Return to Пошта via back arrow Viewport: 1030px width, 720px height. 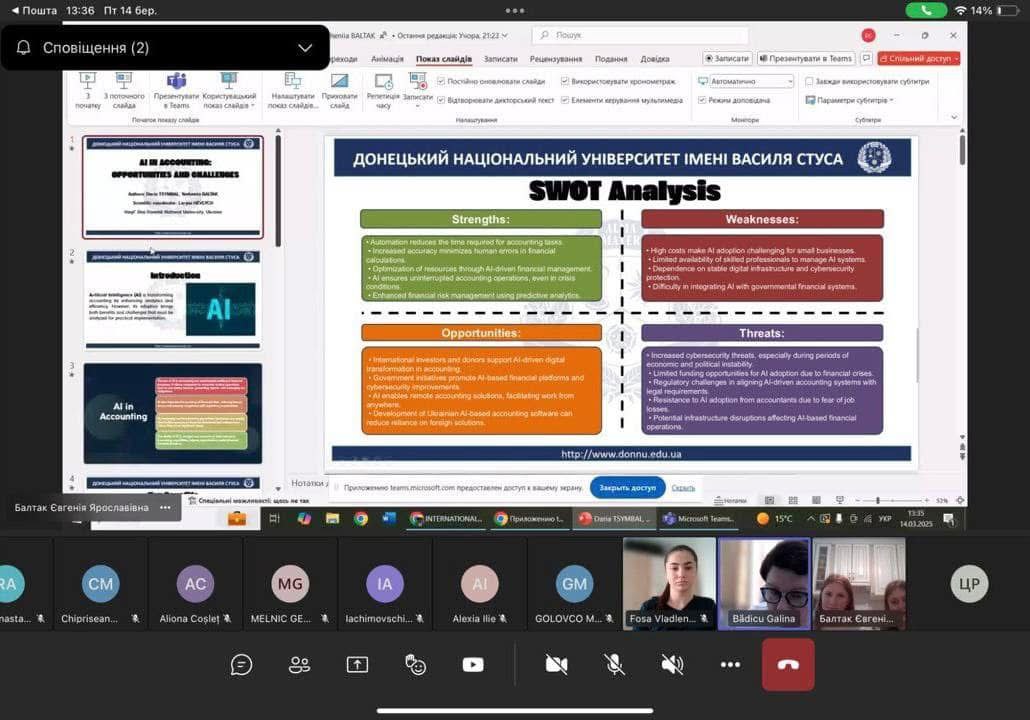[x=35, y=11]
